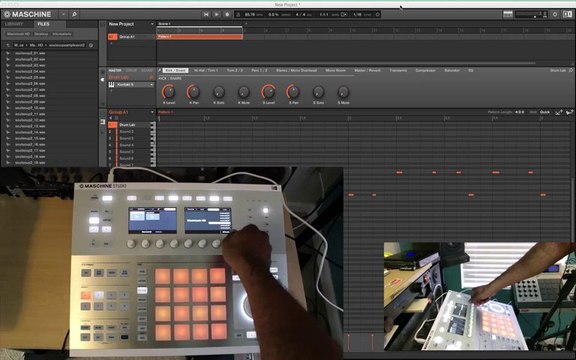This screenshot has width=576, height=360.
Task: Click the restart transport button
Action: pos(206,14)
